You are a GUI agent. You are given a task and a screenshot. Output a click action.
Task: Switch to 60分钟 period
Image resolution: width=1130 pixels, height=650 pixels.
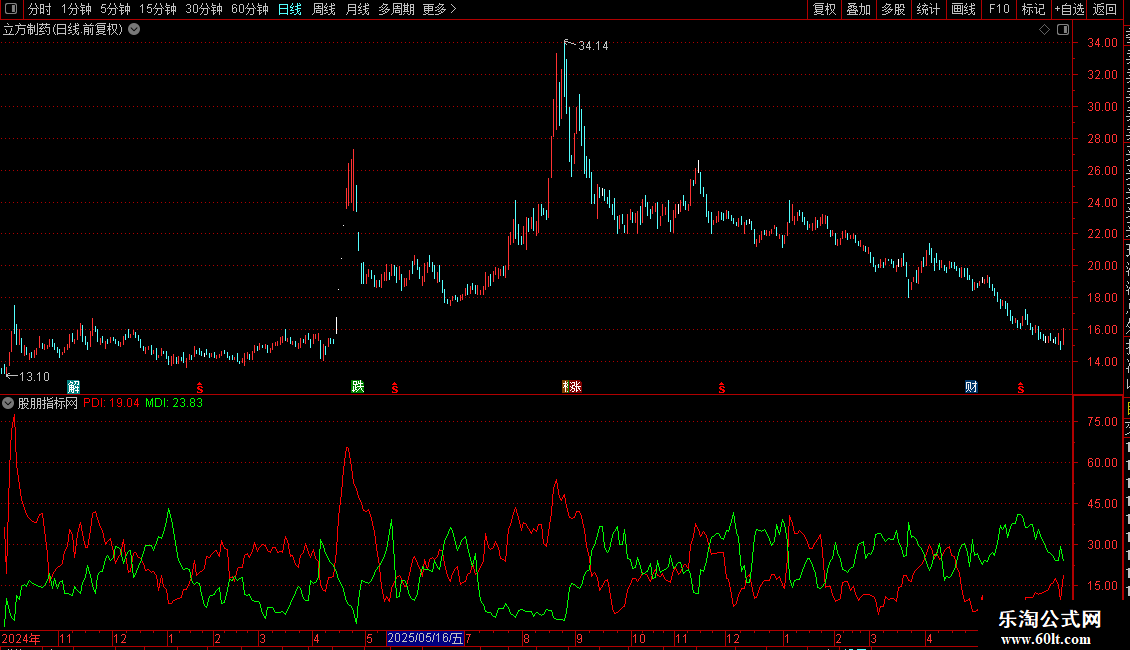[x=250, y=9]
